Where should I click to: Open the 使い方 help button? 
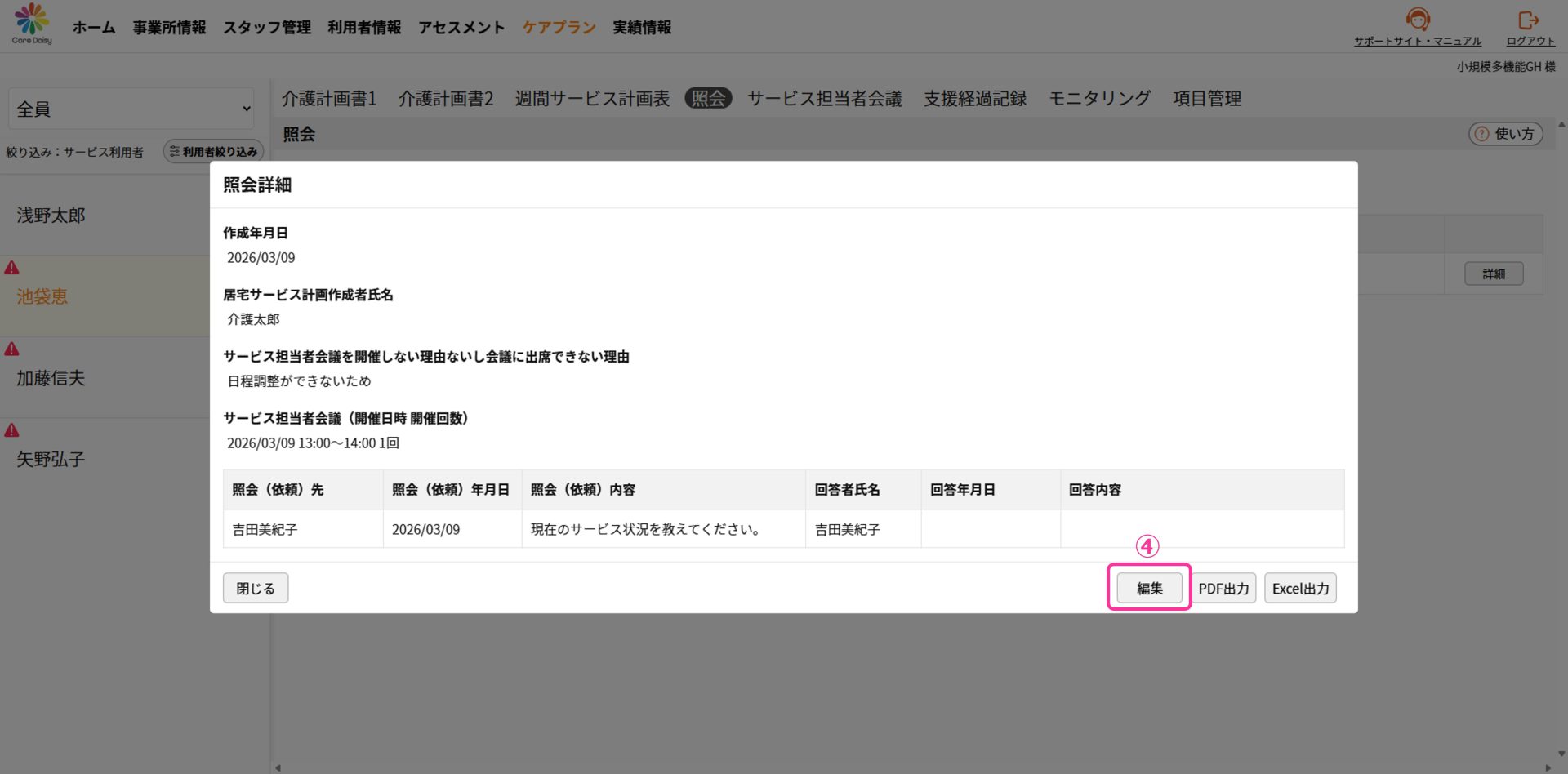pos(1505,134)
